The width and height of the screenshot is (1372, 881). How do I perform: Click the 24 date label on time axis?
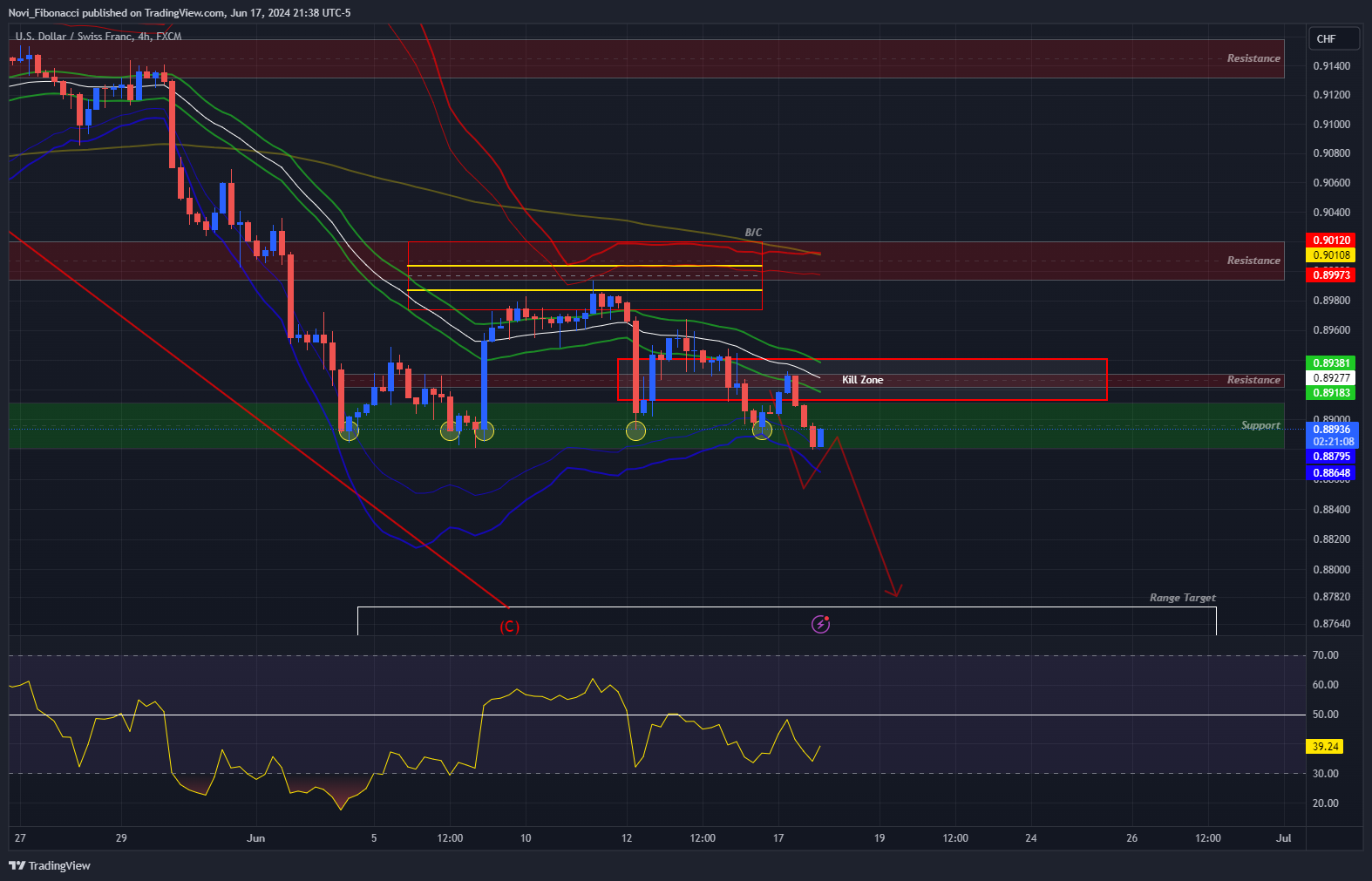(1030, 838)
